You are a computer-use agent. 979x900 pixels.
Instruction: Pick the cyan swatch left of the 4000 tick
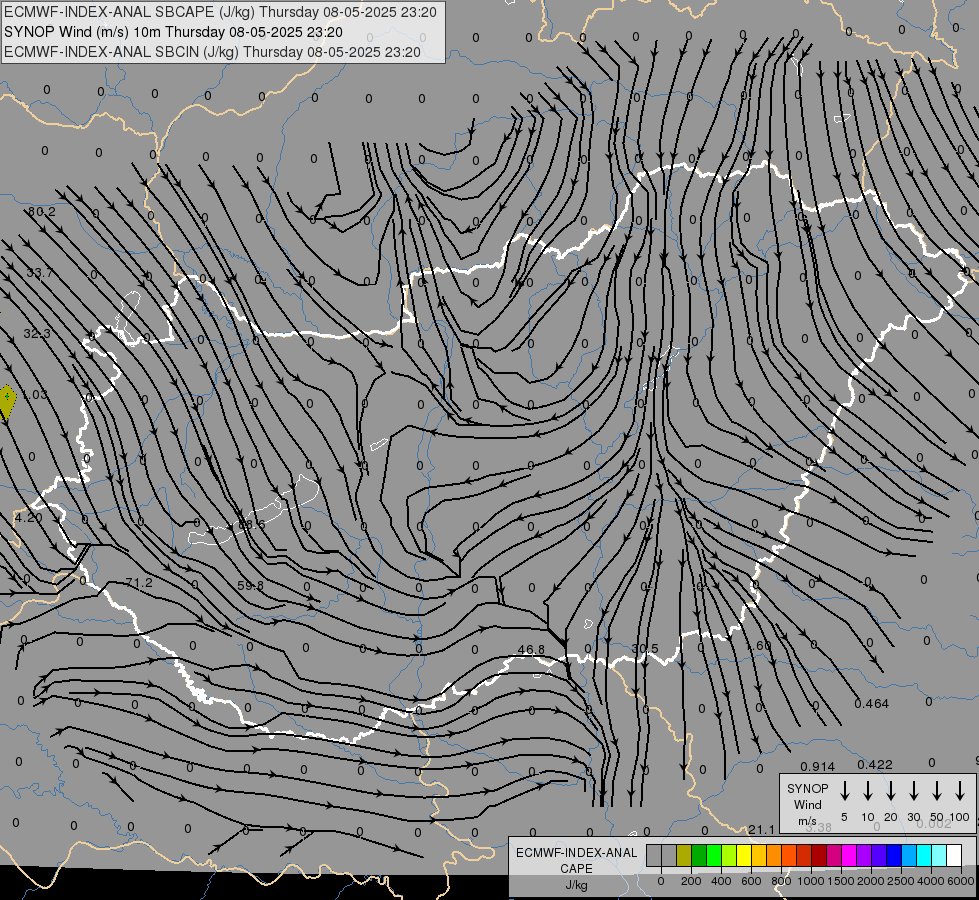pos(923,855)
